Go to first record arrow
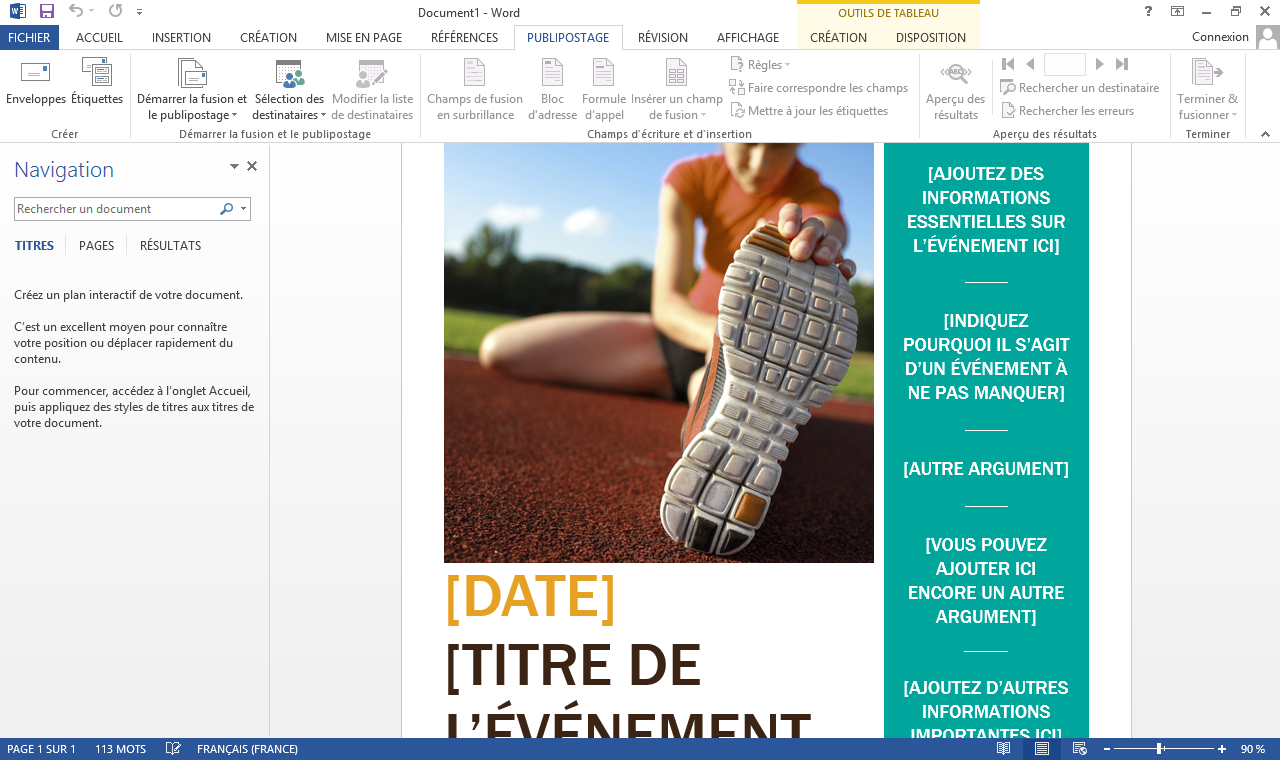The image size is (1280, 760). (x=1008, y=64)
